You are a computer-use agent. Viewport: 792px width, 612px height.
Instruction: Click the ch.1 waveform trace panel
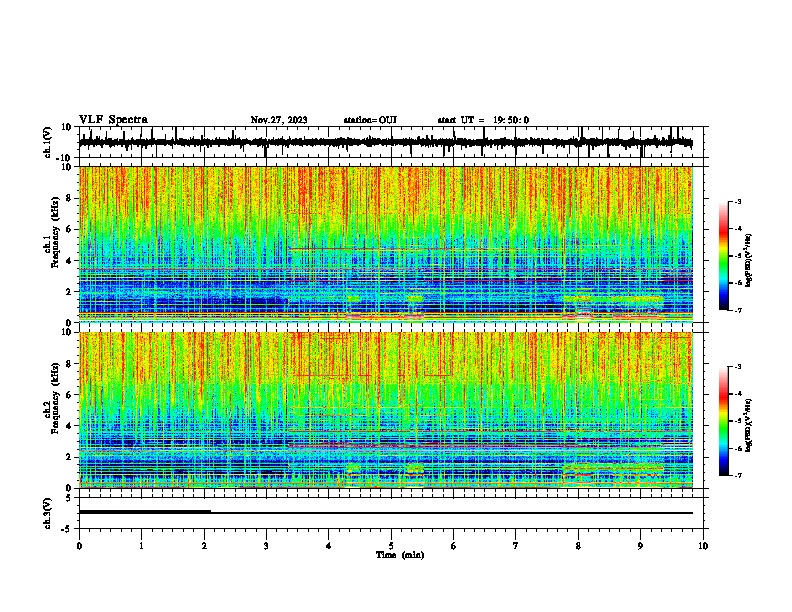point(393,142)
